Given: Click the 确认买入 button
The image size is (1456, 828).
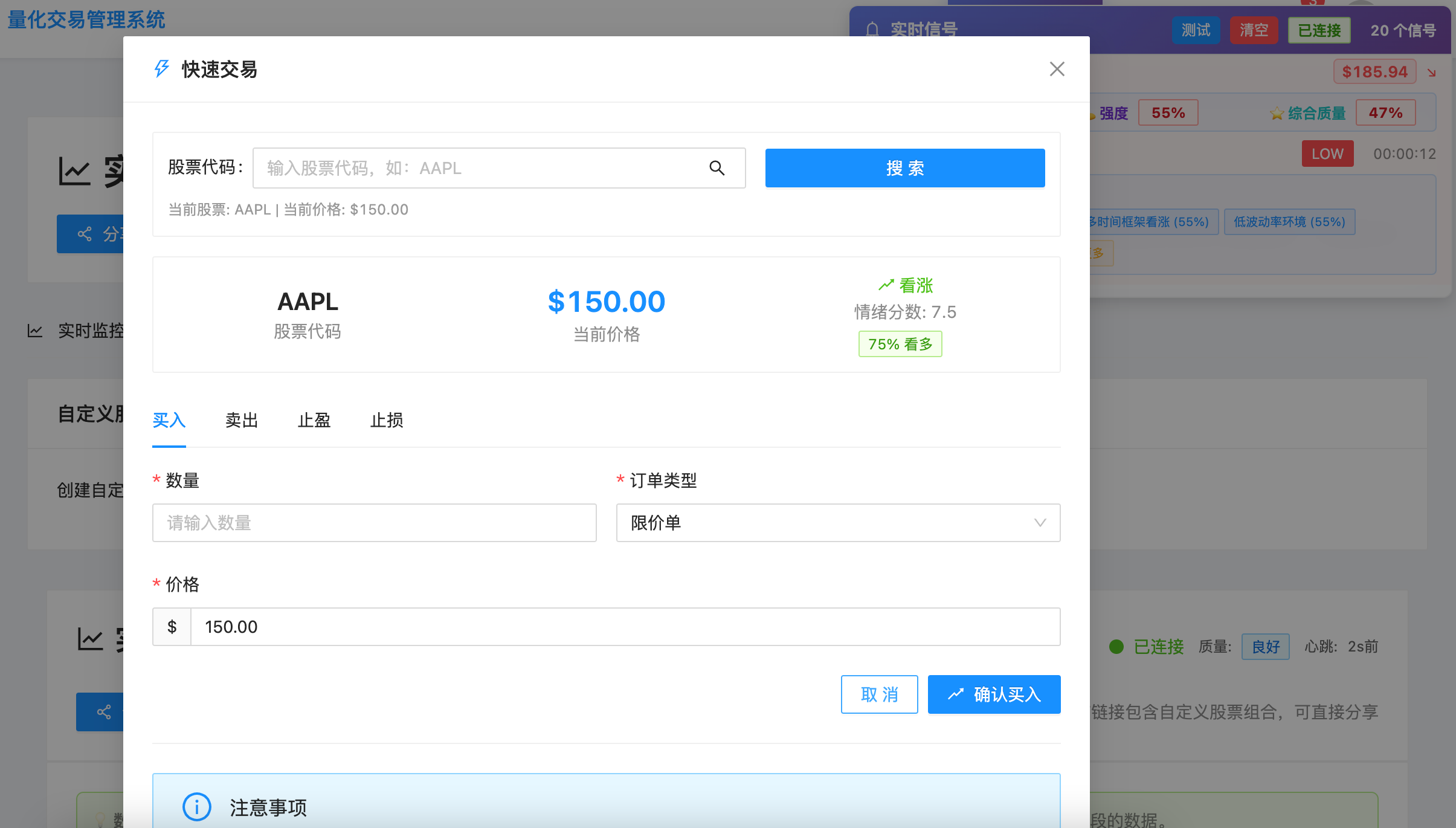Looking at the screenshot, I should click(994, 694).
